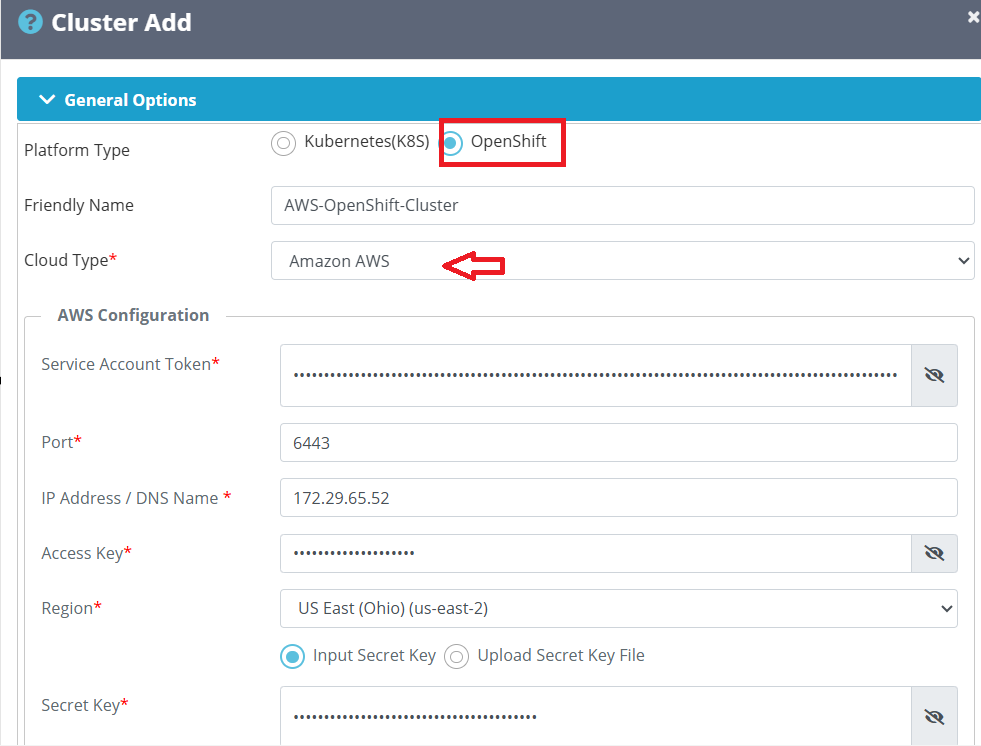Click the Port label
Viewport: 981px width, 746px height.
61,442
